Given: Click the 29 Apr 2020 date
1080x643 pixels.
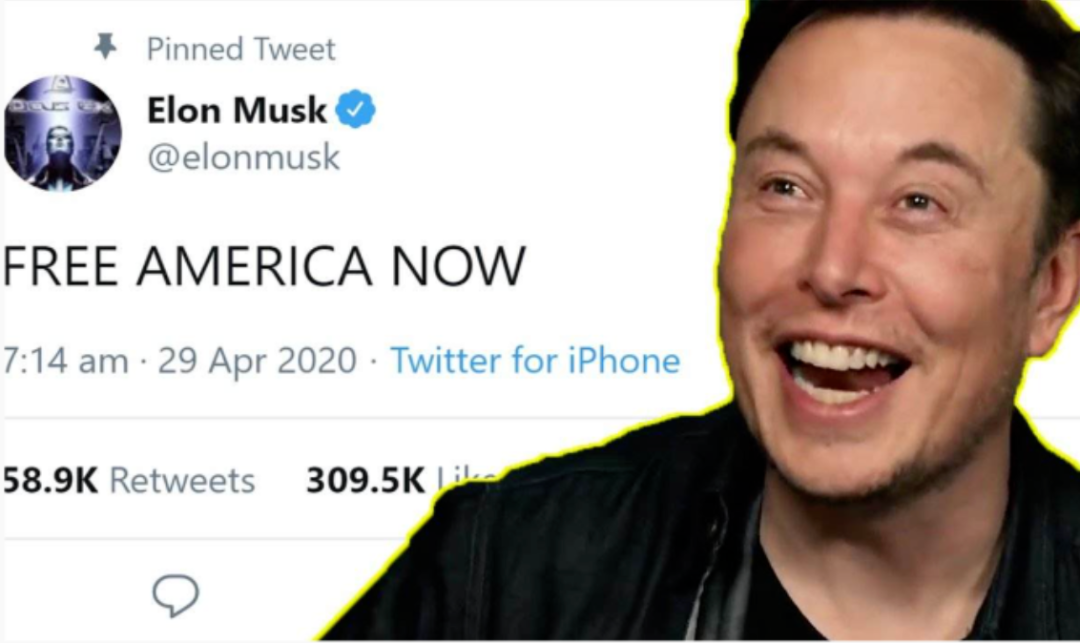Looking at the screenshot, I should [257, 361].
